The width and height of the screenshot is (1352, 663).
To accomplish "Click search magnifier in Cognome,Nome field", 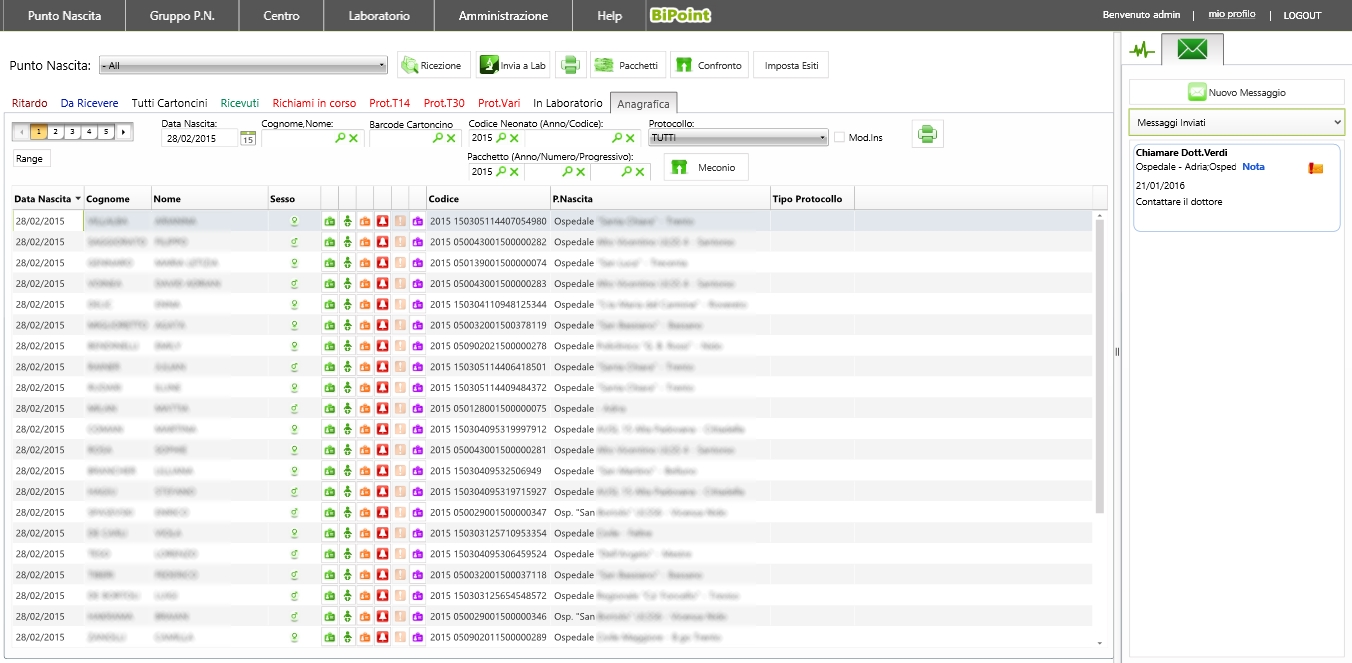I will (339, 138).
